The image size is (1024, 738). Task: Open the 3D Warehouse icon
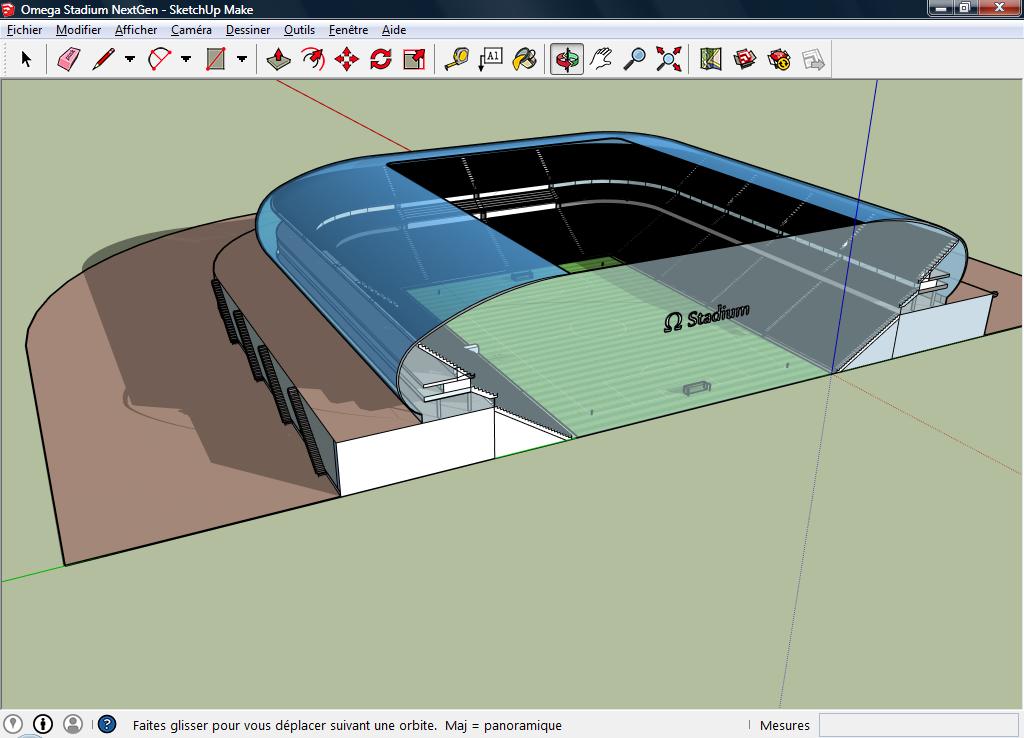tap(745, 60)
